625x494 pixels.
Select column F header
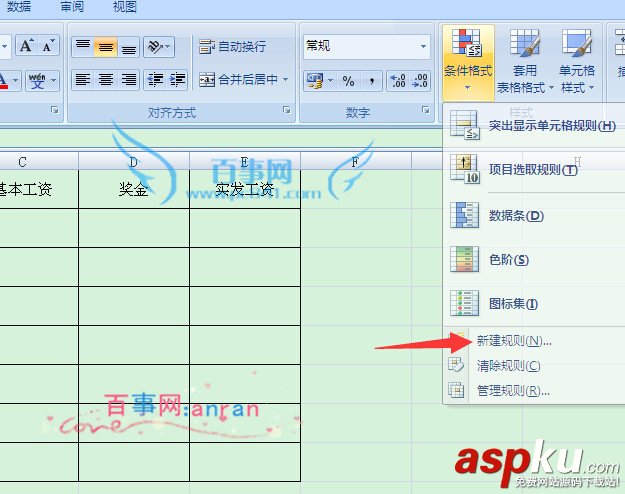[356, 162]
